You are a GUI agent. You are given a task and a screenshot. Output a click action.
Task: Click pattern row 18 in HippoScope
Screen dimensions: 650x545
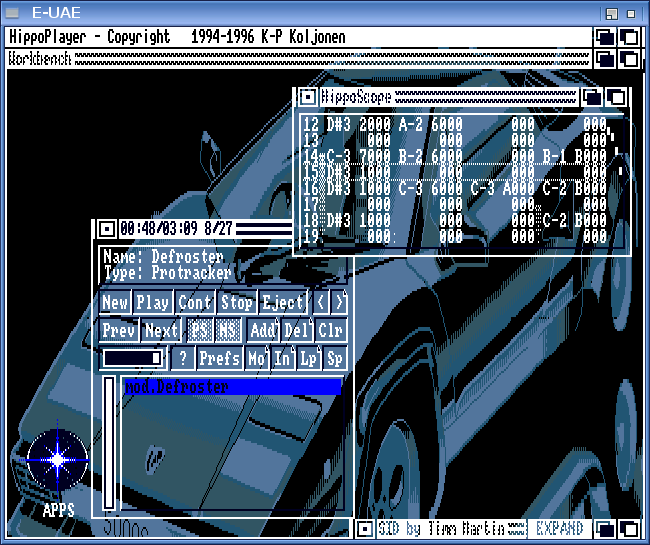click(x=455, y=220)
